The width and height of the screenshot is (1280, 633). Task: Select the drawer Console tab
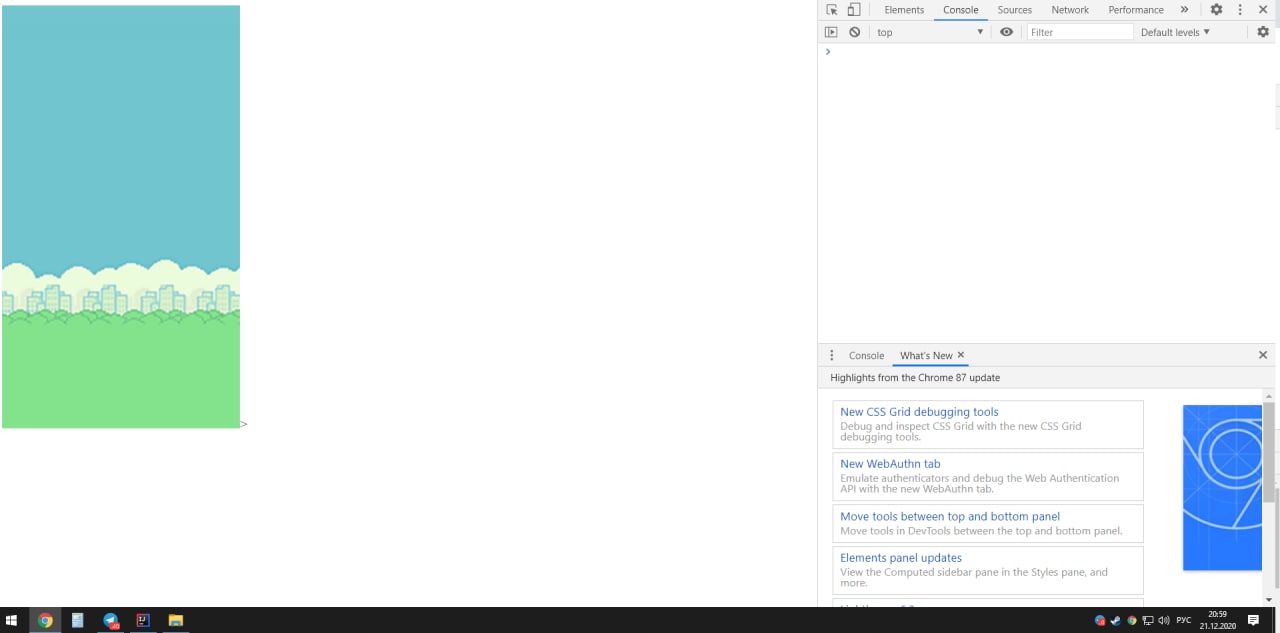coord(866,355)
